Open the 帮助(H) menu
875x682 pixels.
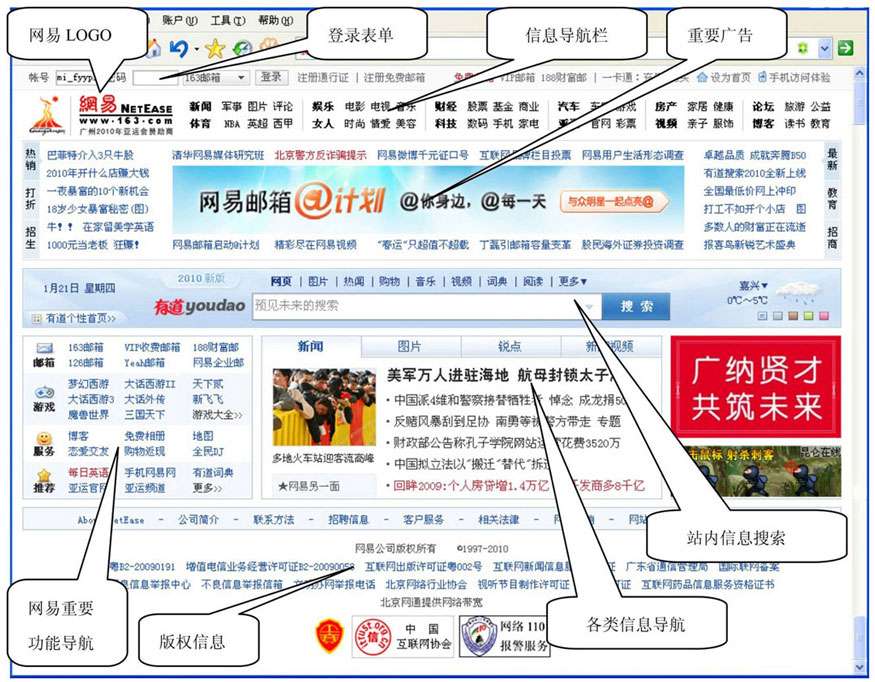click(x=275, y=21)
